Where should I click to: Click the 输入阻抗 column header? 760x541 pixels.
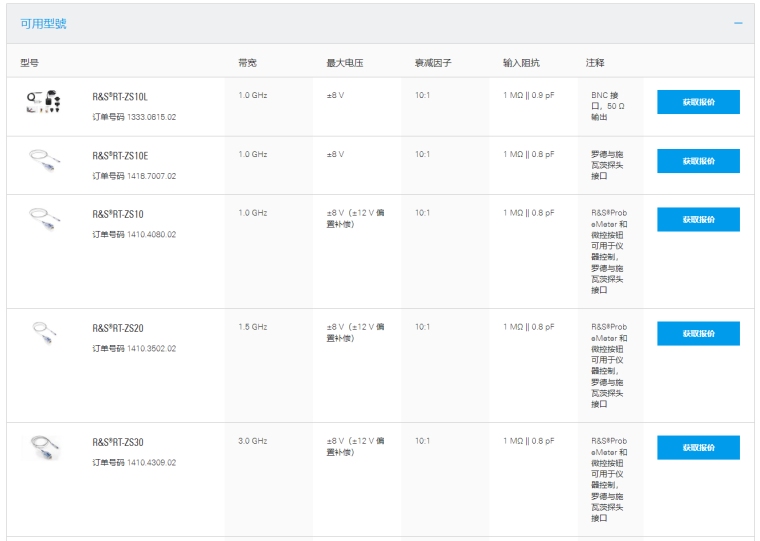(521, 63)
